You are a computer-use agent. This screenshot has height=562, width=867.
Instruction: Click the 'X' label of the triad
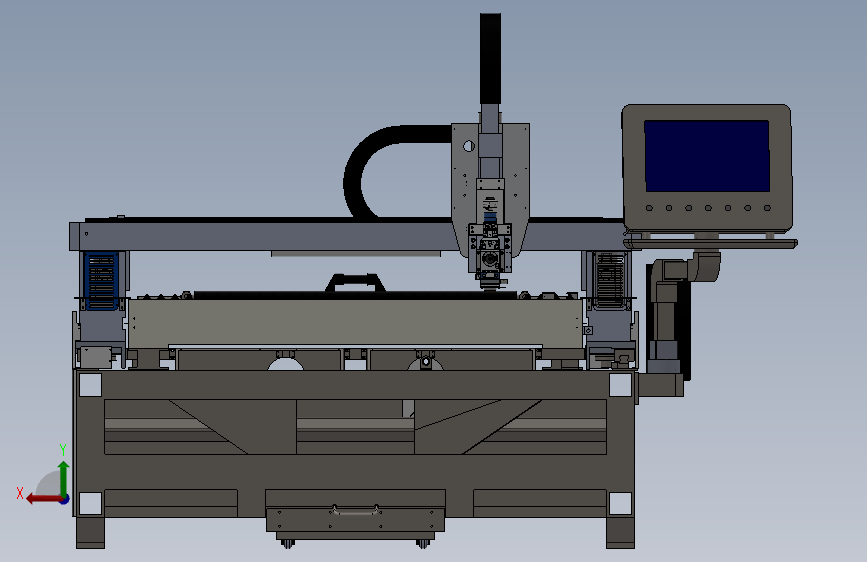pos(20,493)
